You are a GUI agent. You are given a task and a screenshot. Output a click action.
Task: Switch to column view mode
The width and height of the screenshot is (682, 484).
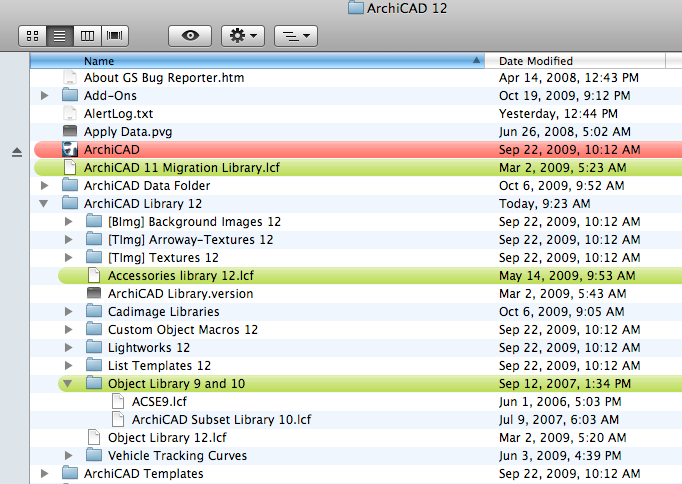[x=87, y=36]
